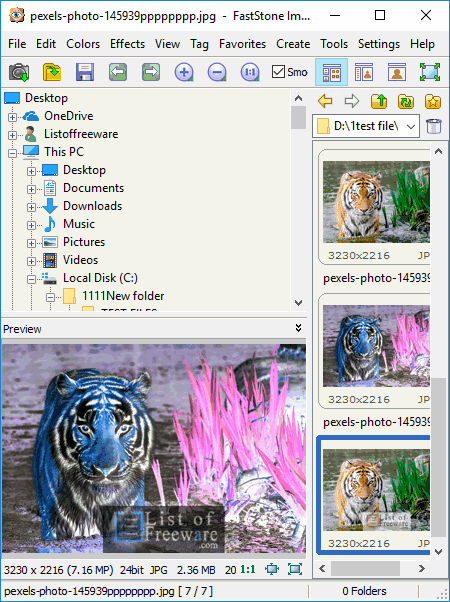The image size is (450, 602).
Task: Click the Open file folder icon
Action: (52, 72)
